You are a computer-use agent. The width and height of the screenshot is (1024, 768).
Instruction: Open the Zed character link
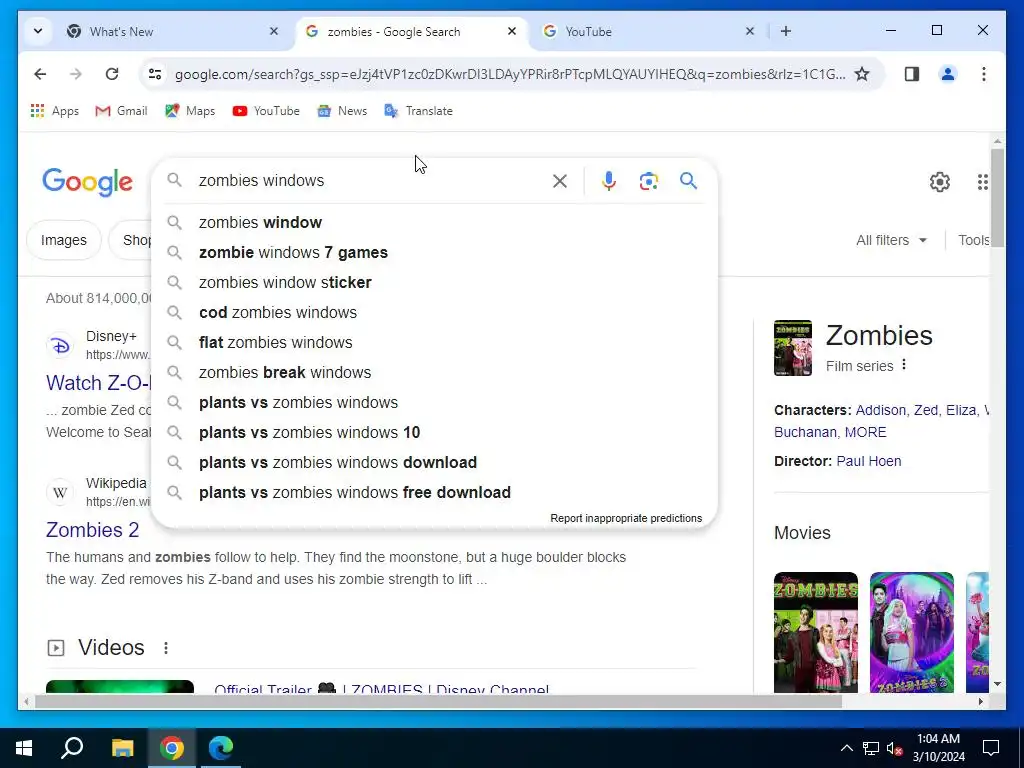925,410
